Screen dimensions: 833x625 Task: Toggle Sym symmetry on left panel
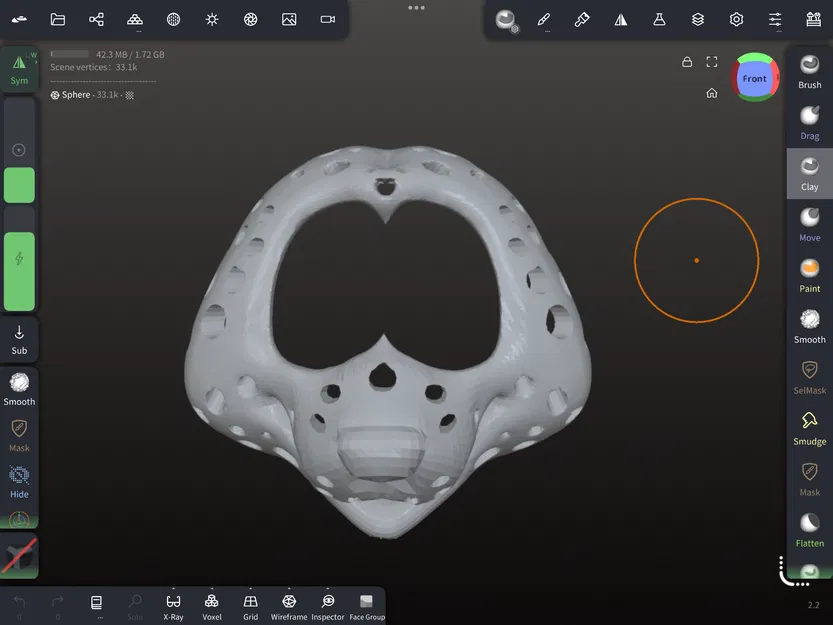click(19, 70)
